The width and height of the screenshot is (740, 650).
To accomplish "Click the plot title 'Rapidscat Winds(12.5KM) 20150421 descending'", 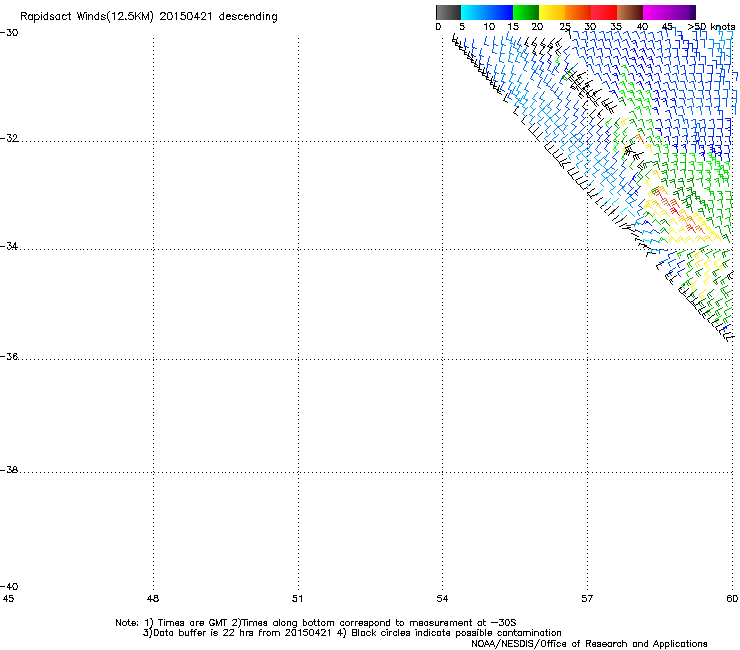I will click(149, 16).
